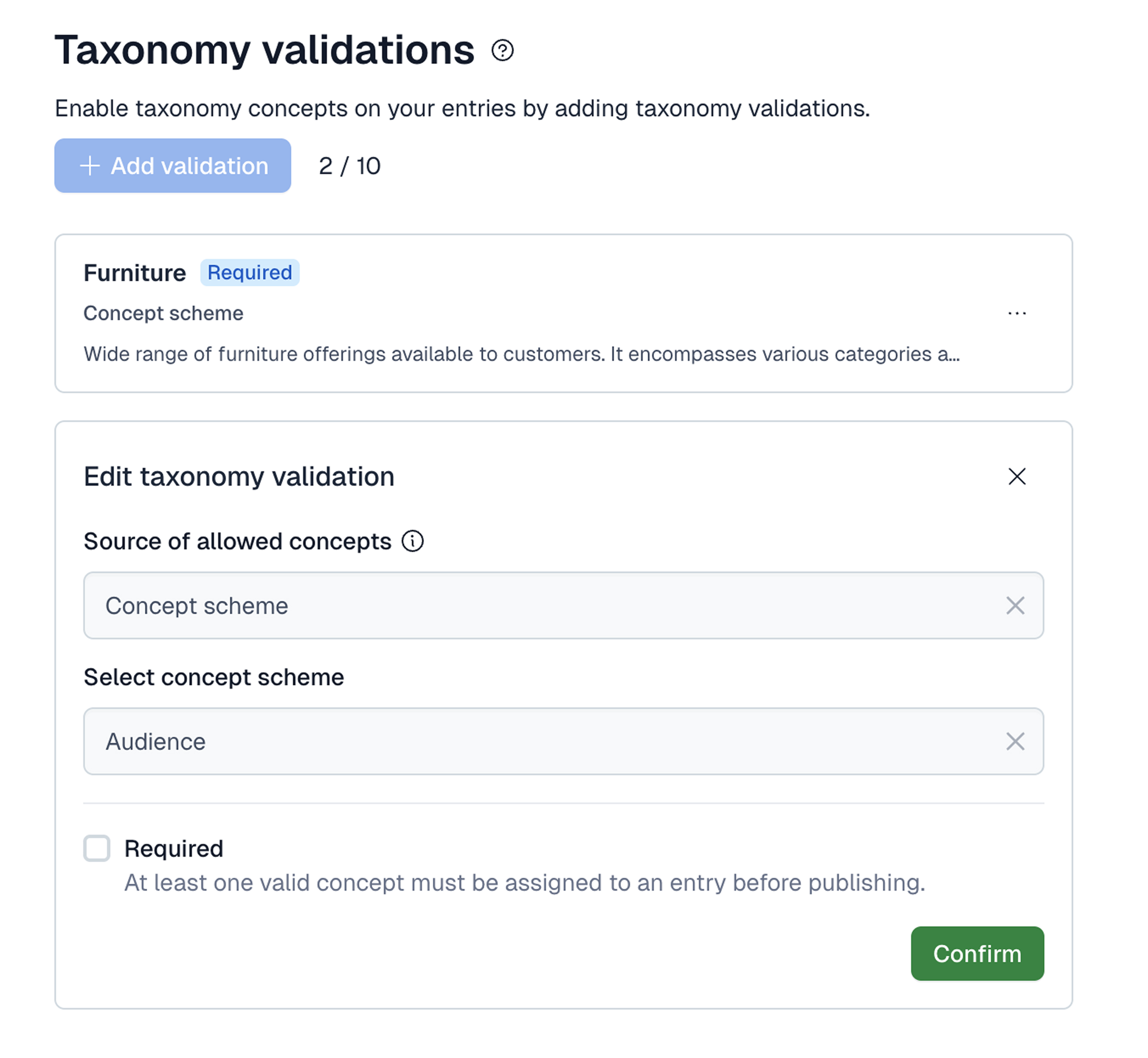Image resolution: width=1148 pixels, height=1058 pixels.
Task: Click the Add validation button label
Action: [x=189, y=166]
